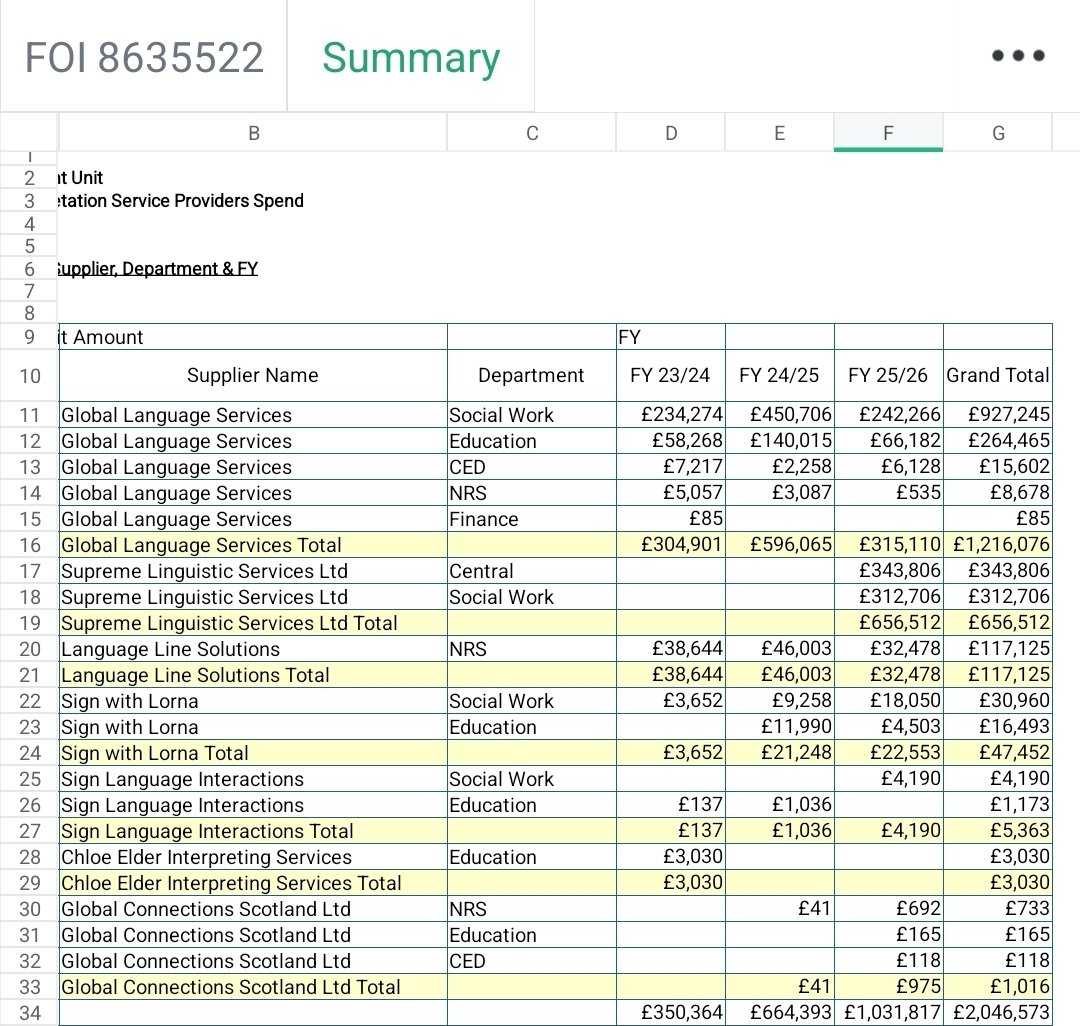This screenshot has width=1080, height=1026.
Task: Select the £535 NRS cell
Action: [x=889, y=493]
